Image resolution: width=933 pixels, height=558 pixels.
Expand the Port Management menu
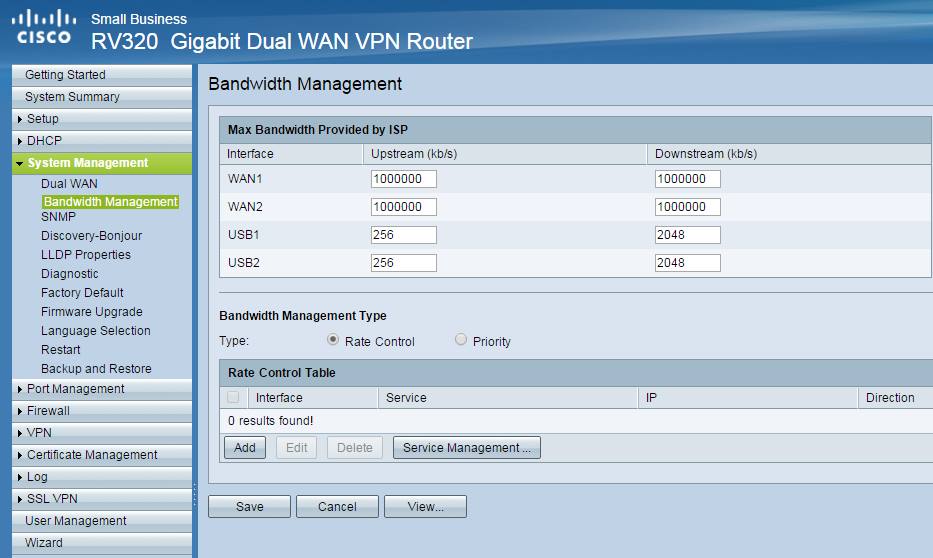tap(102, 389)
